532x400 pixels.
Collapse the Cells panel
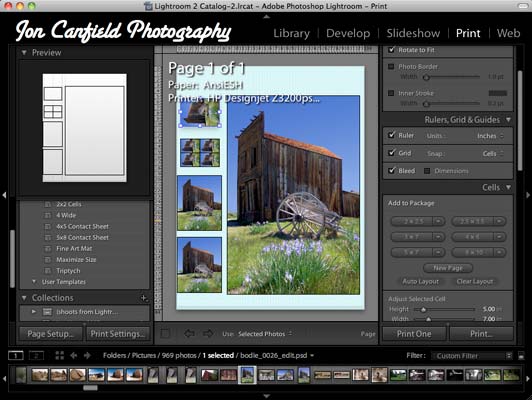[508, 187]
